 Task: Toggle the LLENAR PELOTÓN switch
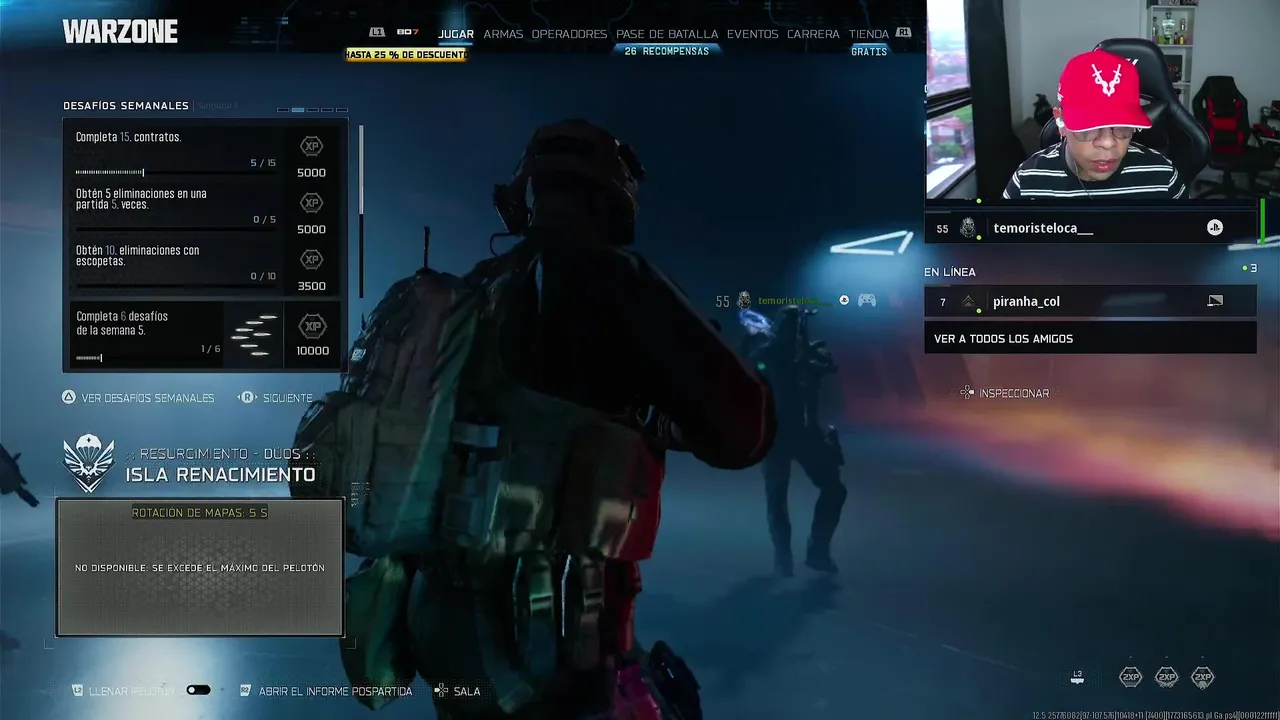[x=198, y=690]
